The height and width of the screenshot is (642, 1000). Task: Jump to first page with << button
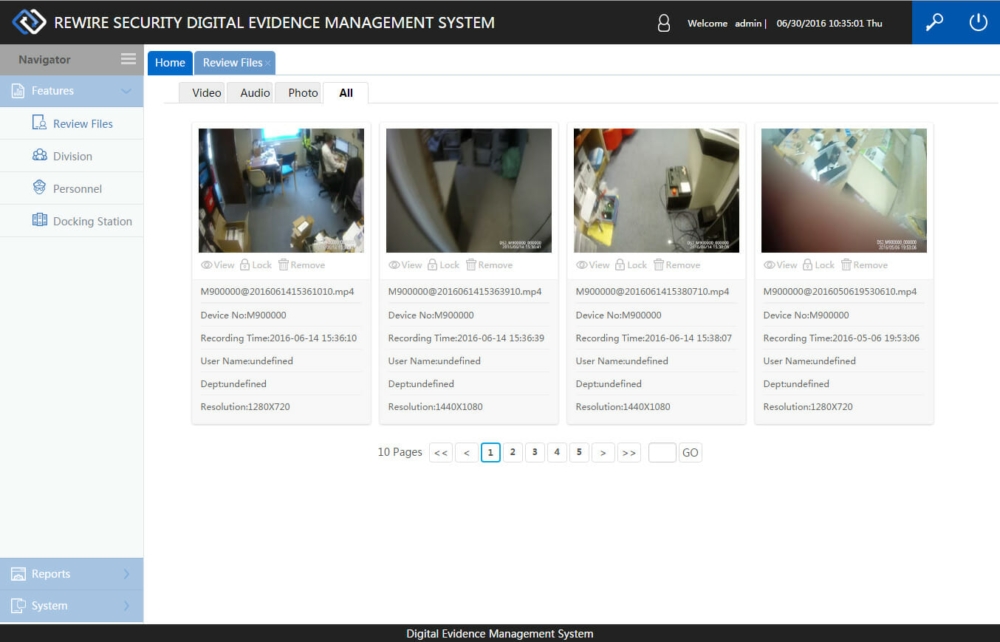(x=441, y=453)
